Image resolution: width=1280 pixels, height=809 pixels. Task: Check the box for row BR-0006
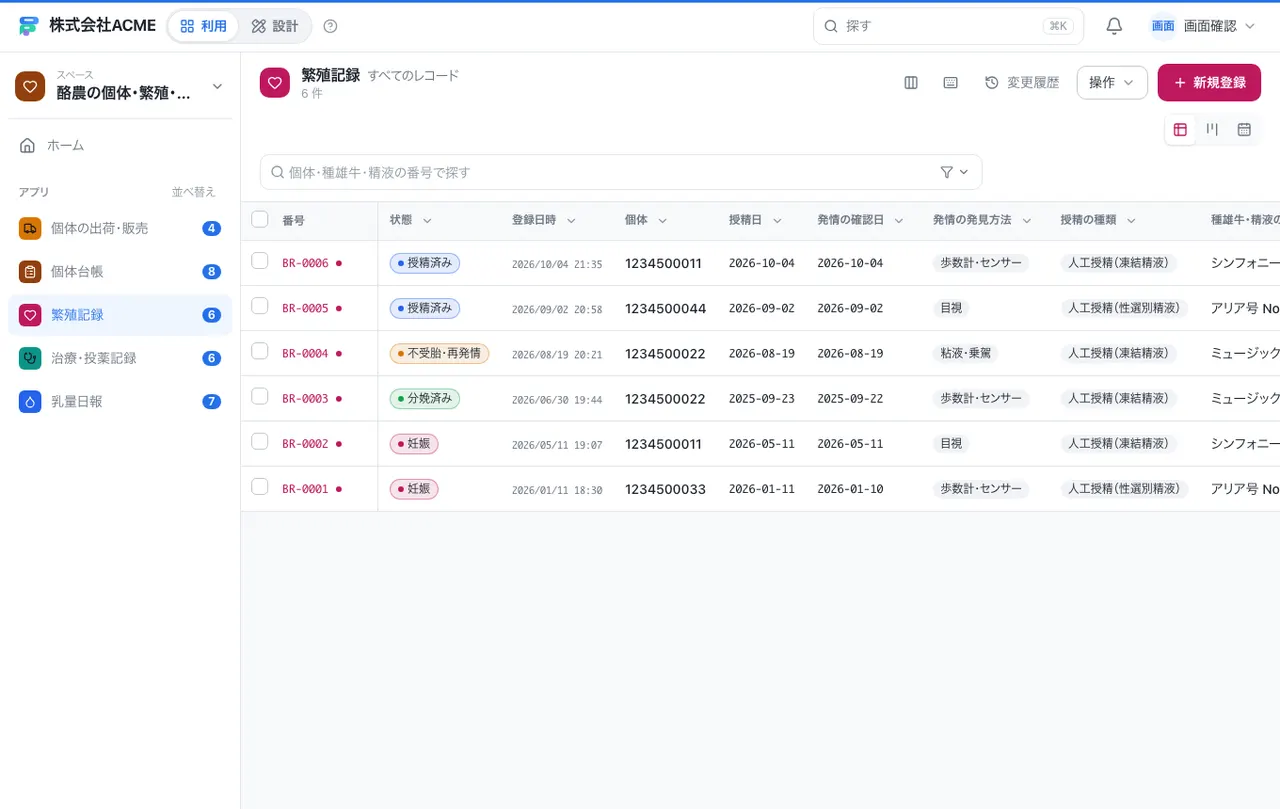pos(260,261)
